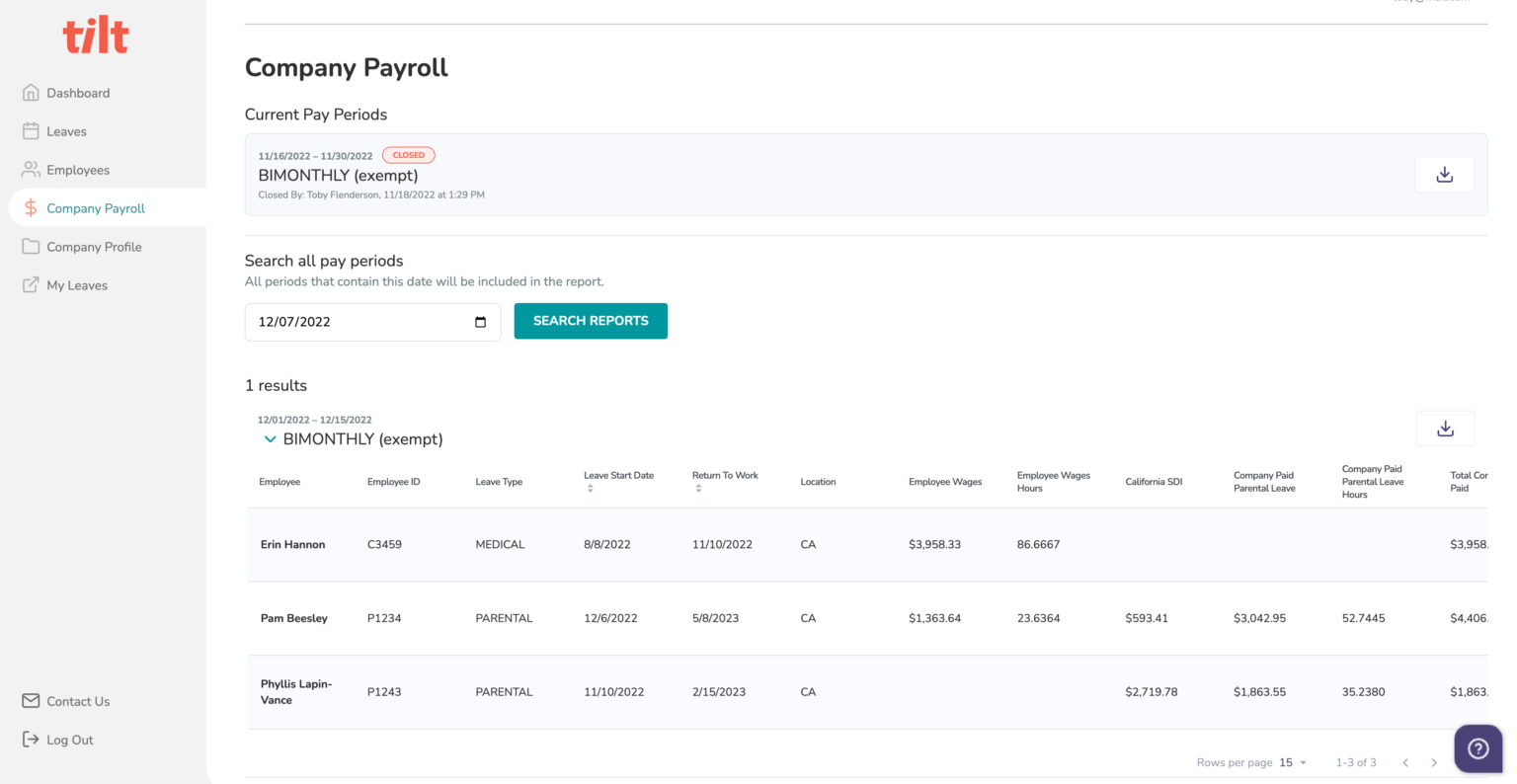The image size is (1517, 784).
Task: Download the 12/01–12/15 BIMONTHLY report
Action: tap(1445, 428)
